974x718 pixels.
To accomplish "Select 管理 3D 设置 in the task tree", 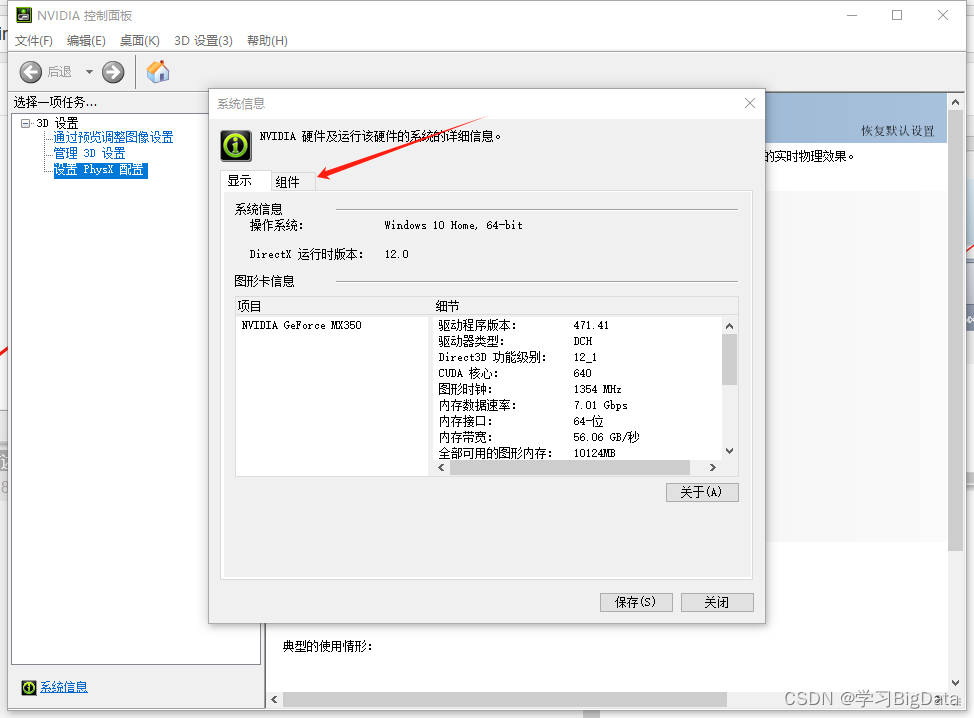I will point(89,153).
